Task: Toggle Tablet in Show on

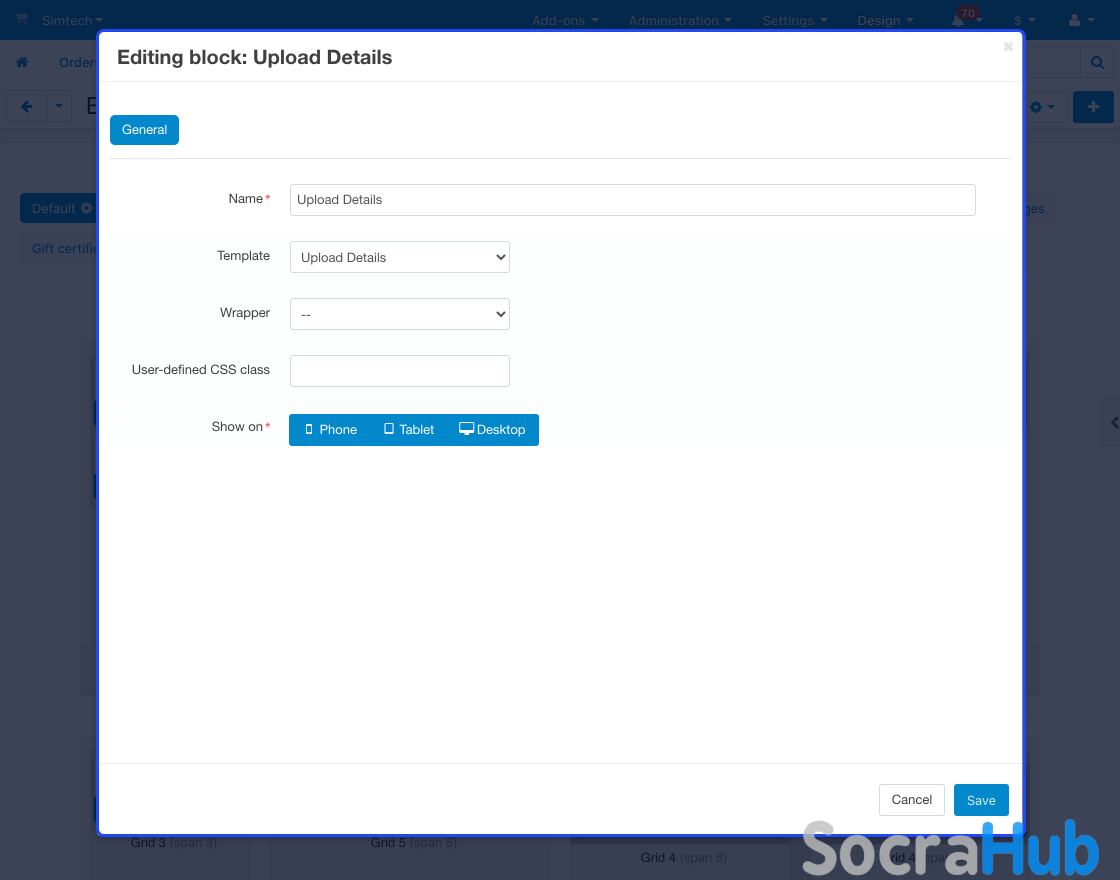Action: [409, 430]
